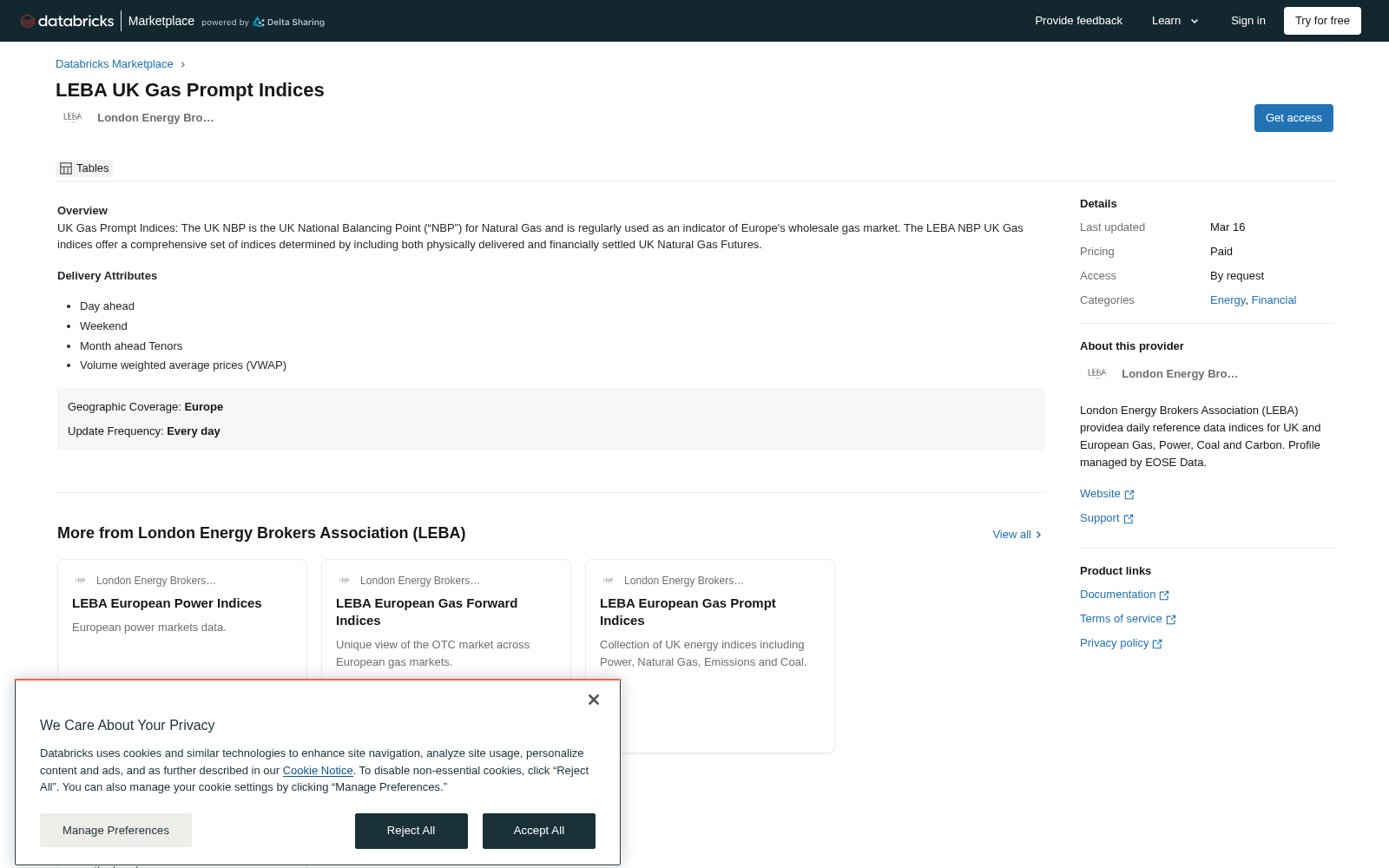
Task: Click the Databricks logo in header
Action: [67, 21]
